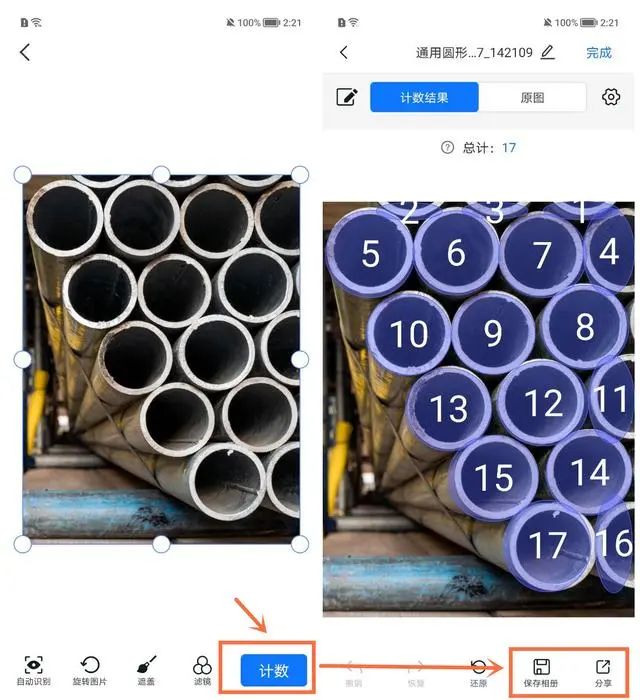This screenshot has height=700, width=640.
Task: Tap the 自动识别 auto-detect icon
Action: tap(33, 670)
